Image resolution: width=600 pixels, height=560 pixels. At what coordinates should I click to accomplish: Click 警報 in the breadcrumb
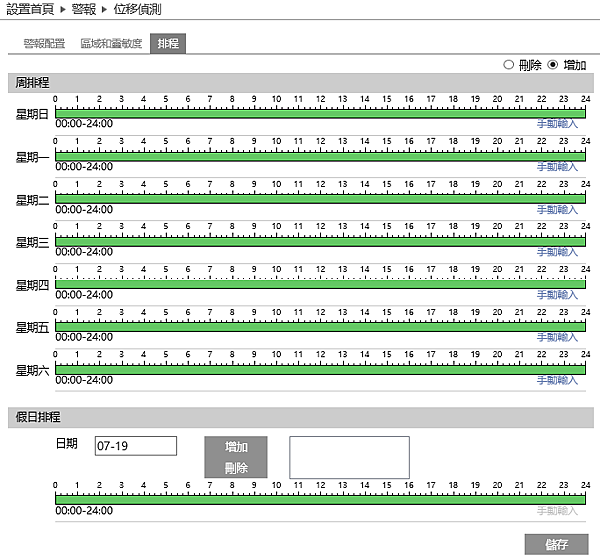click(x=84, y=9)
